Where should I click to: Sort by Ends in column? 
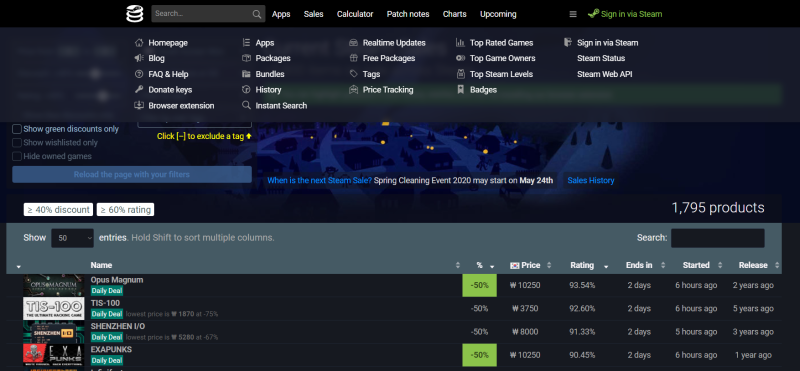point(639,265)
